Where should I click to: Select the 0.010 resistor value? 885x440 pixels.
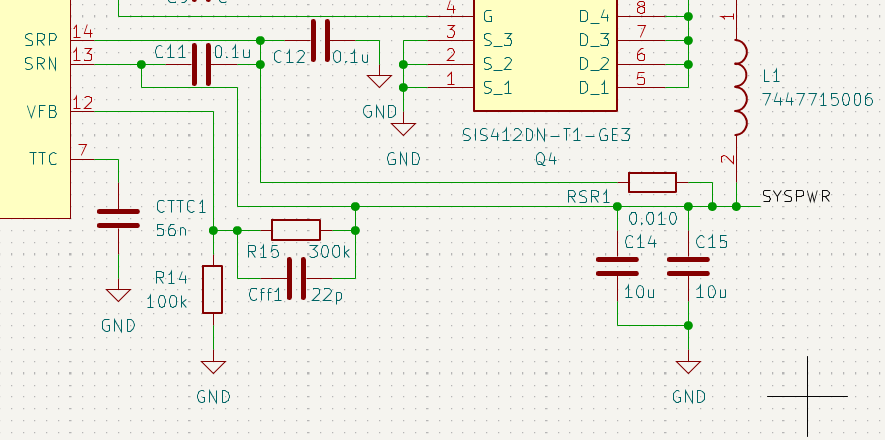(x=653, y=218)
